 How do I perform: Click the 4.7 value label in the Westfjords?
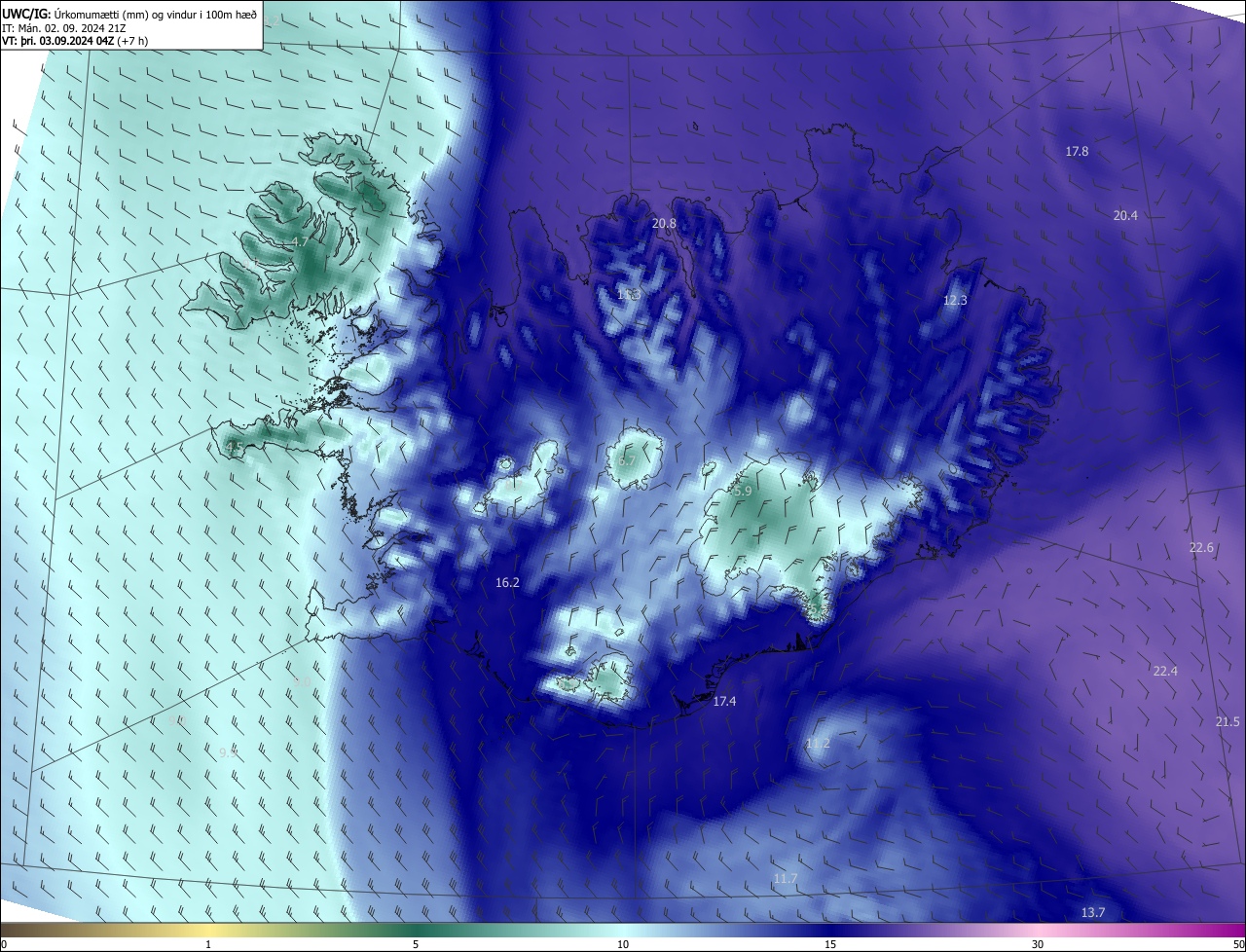tap(299, 241)
